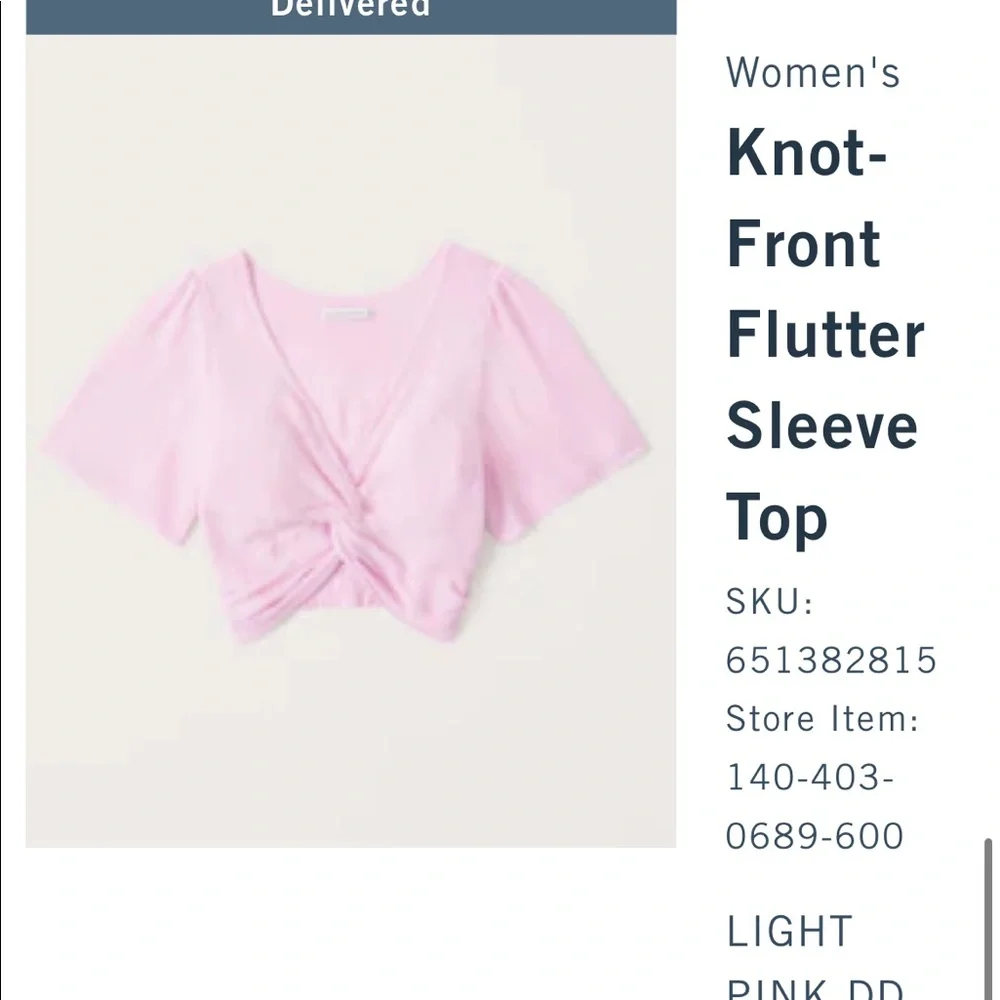Click the Delivered banner to expand shipping details
Screen dimensions: 1000x1000
click(348, 10)
